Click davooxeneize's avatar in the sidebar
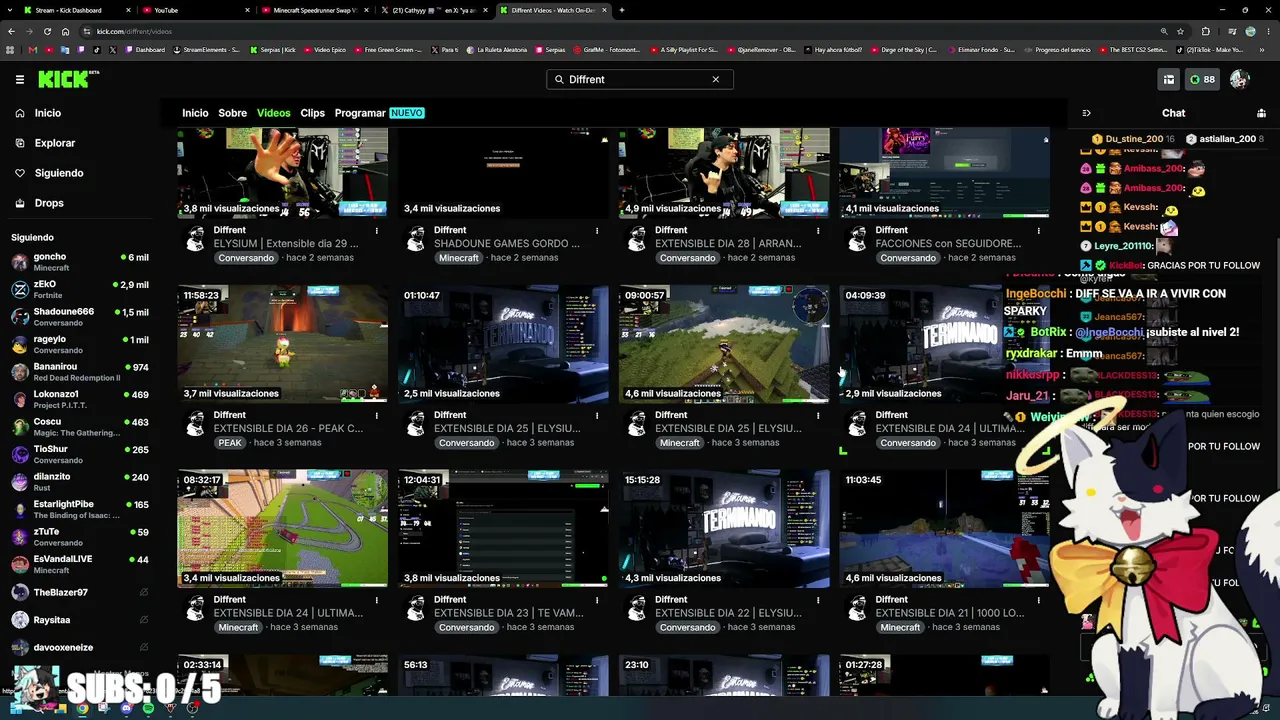The image size is (1280, 720). point(20,647)
